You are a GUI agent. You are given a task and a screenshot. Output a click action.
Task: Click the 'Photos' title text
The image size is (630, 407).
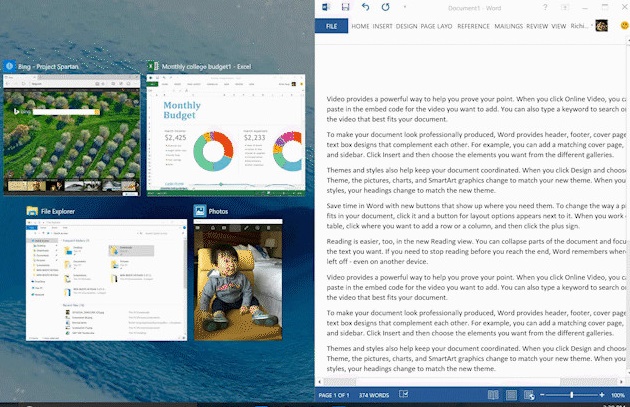click(218, 211)
